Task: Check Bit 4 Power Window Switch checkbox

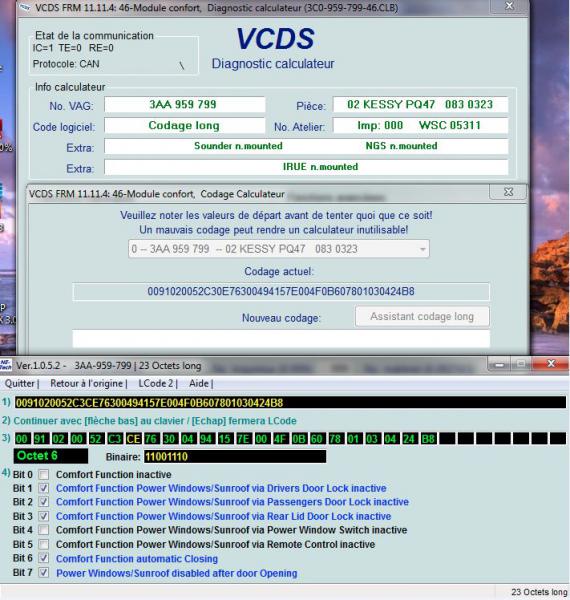Action: pos(44,530)
